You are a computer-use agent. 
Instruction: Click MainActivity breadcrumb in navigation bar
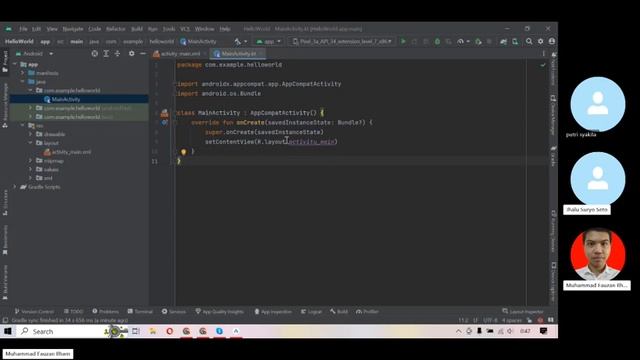click(198, 41)
